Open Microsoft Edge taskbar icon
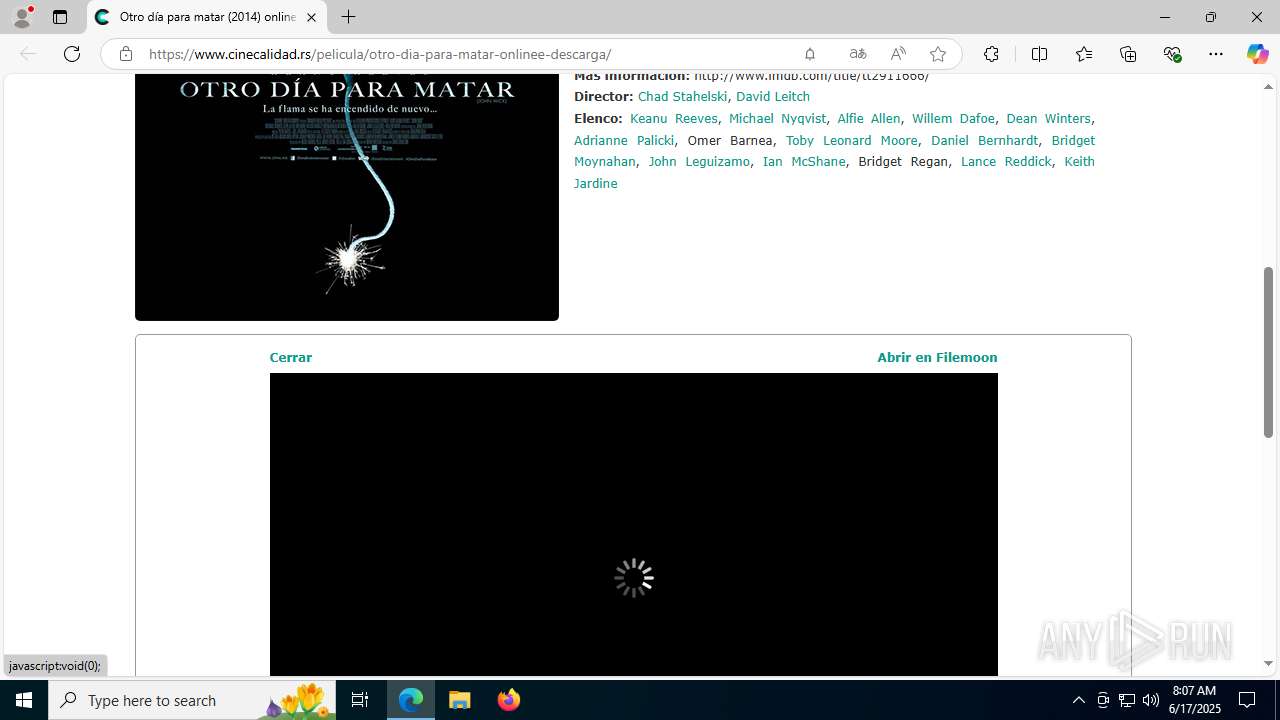The width and height of the screenshot is (1280, 720). pyautogui.click(x=411, y=700)
